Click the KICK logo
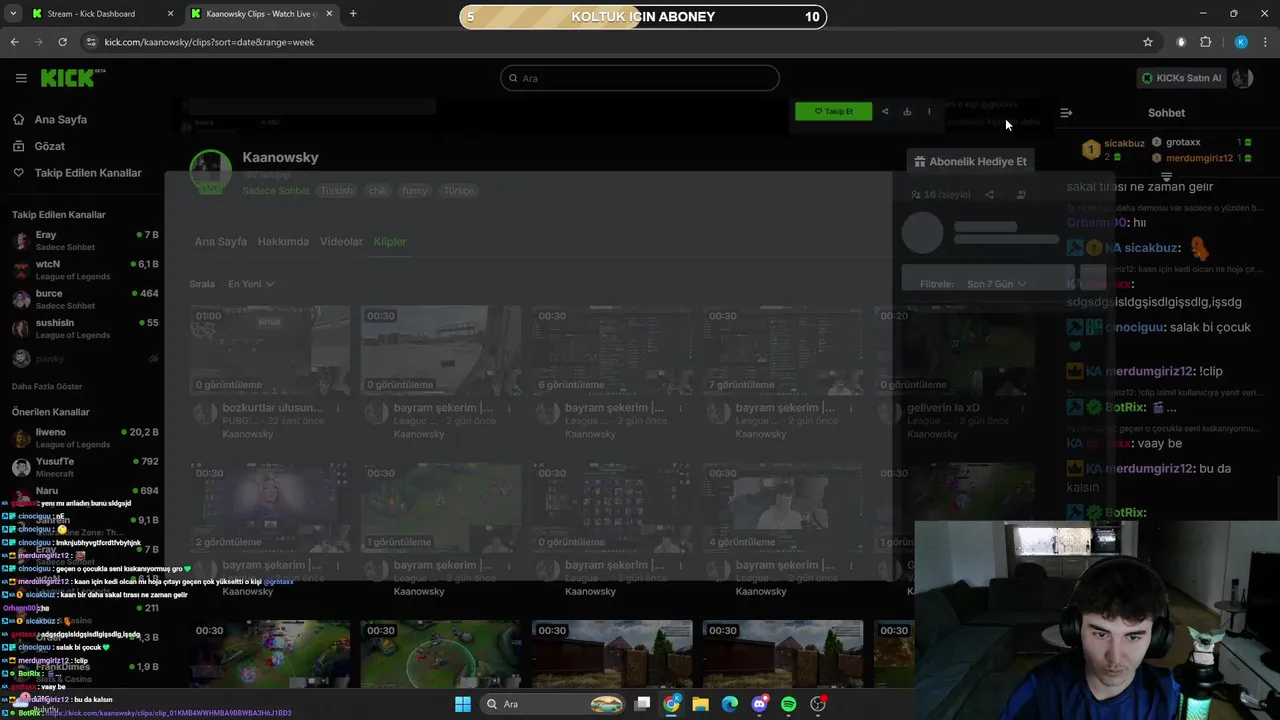The width and height of the screenshot is (1280, 720). (x=72, y=78)
